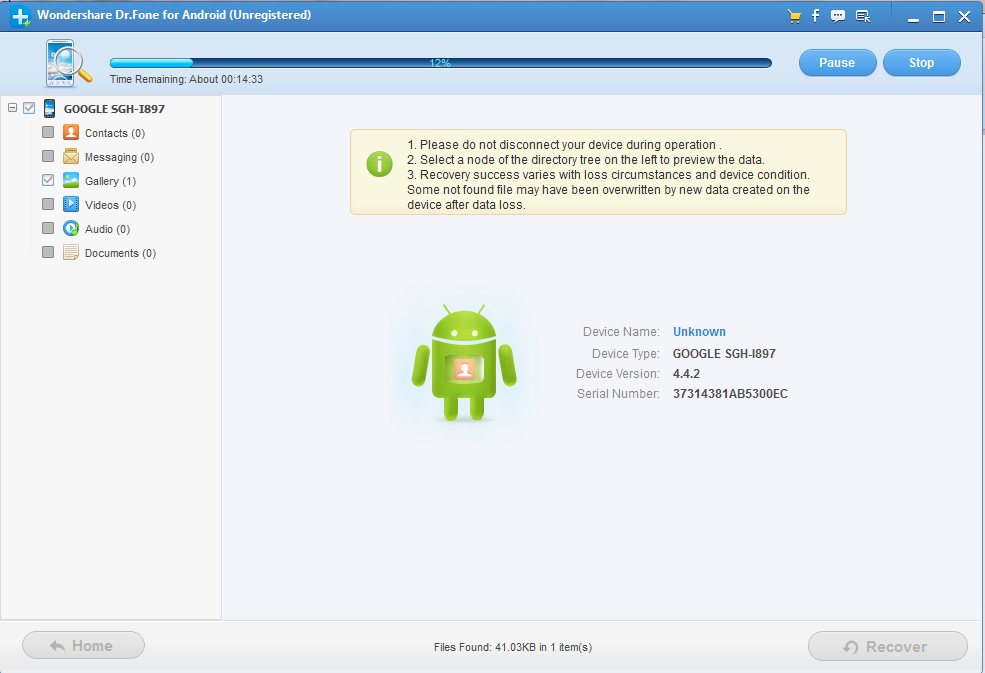Image resolution: width=985 pixels, height=673 pixels.
Task: Collapse the GOOGLE SGH-I897 tree node
Action: [x=12, y=108]
